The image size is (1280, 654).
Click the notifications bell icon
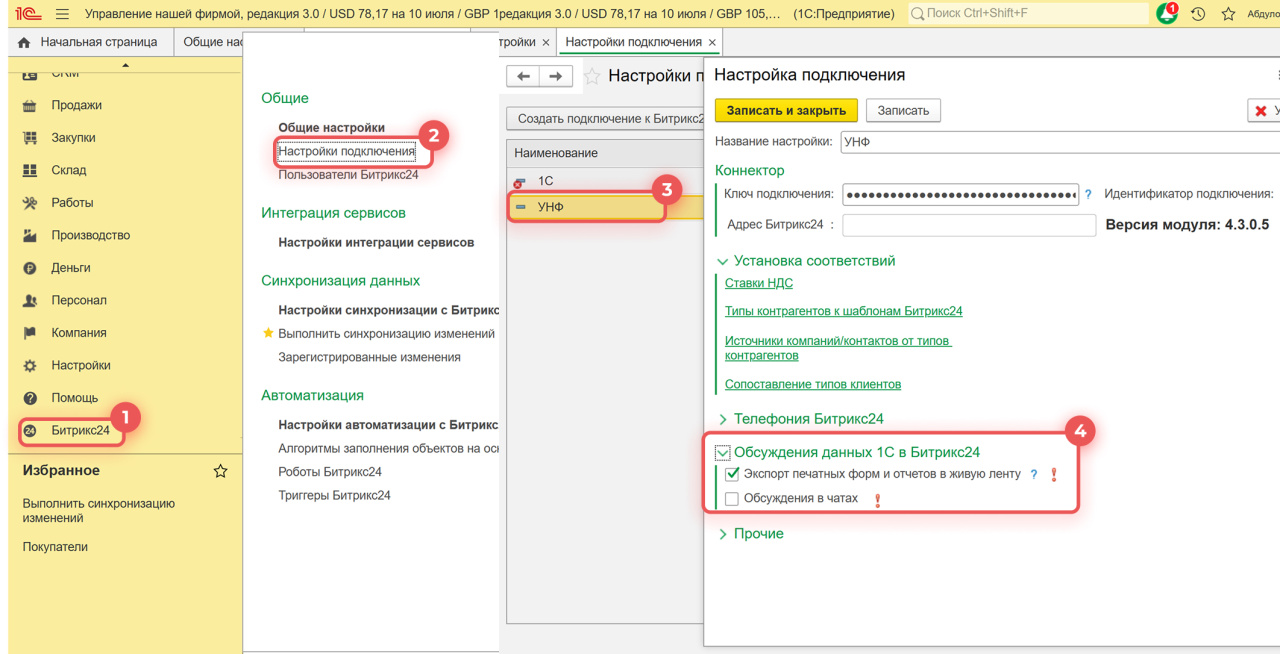(1166, 14)
